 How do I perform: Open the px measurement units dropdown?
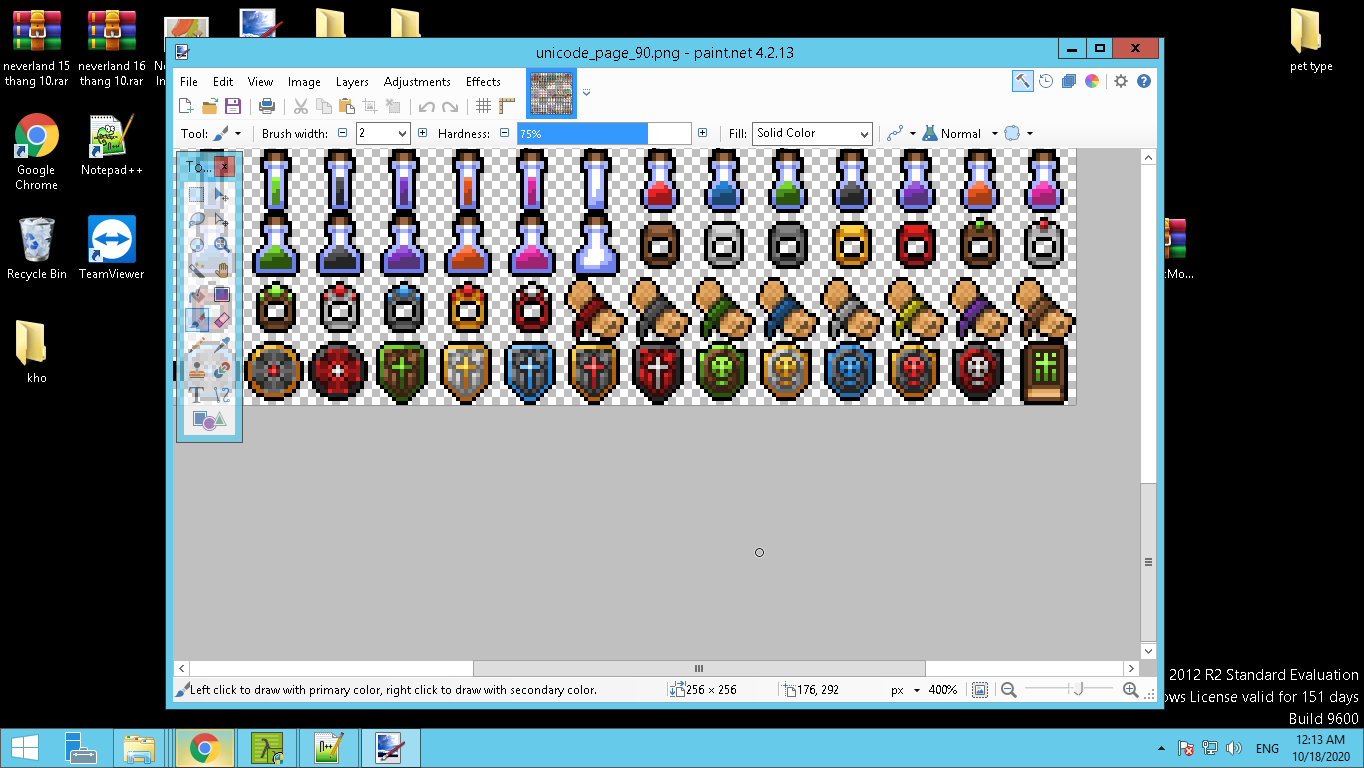click(x=905, y=690)
